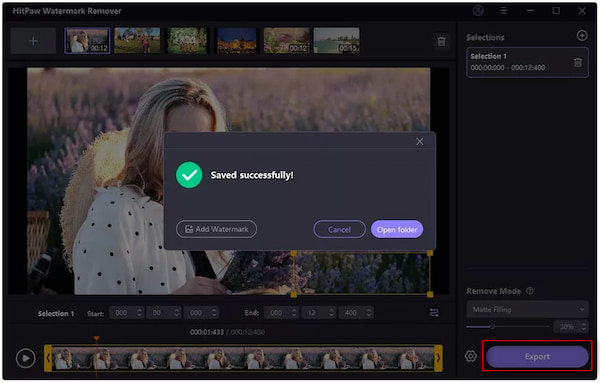Close the Saved successfully dialog
The width and height of the screenshot is (600, 383).
tap(420, 142)
